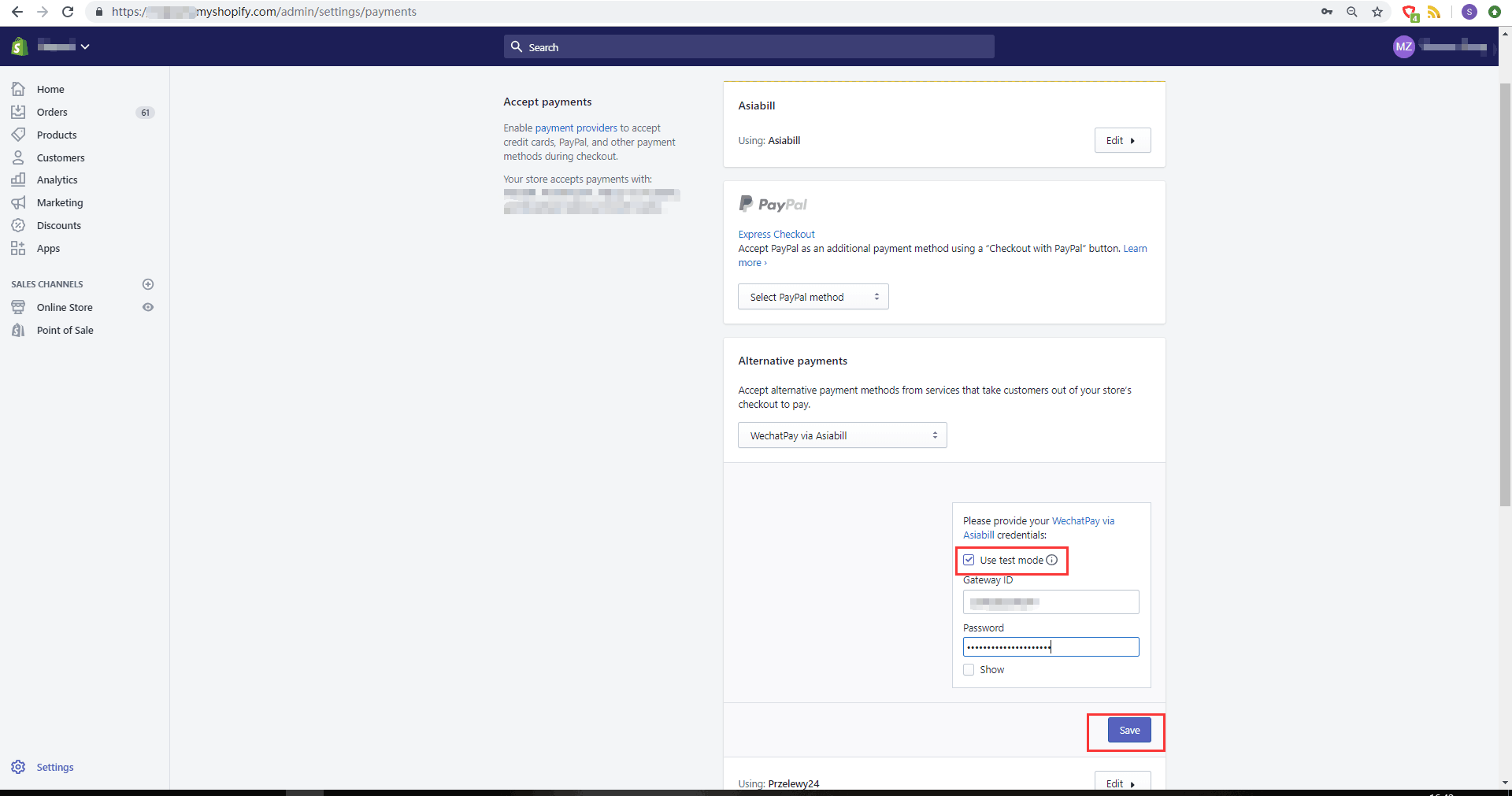This screenshot has width=1512, height=796.
Task: Click the Apps grid icon
Action: click(x=18, y=248)
